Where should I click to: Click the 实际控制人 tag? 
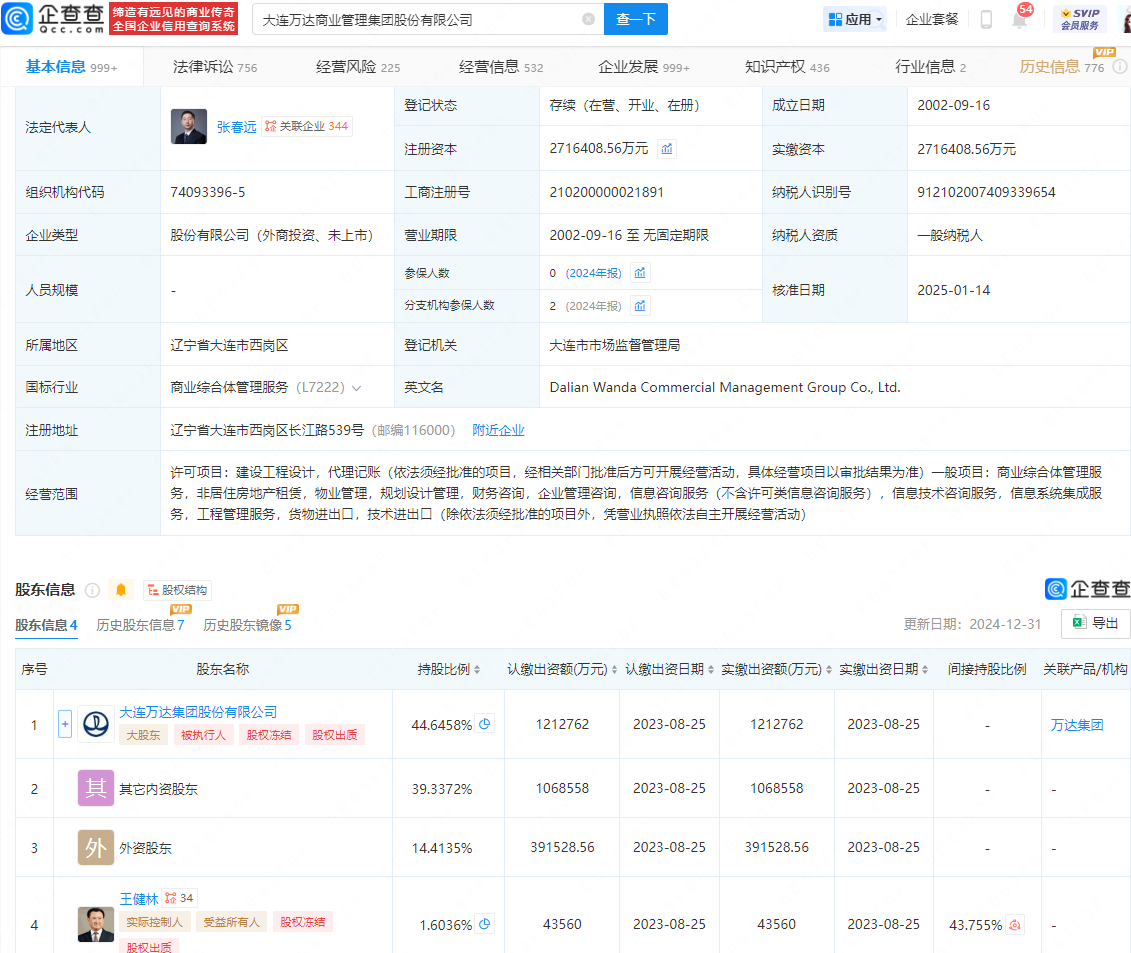[154, 922]
